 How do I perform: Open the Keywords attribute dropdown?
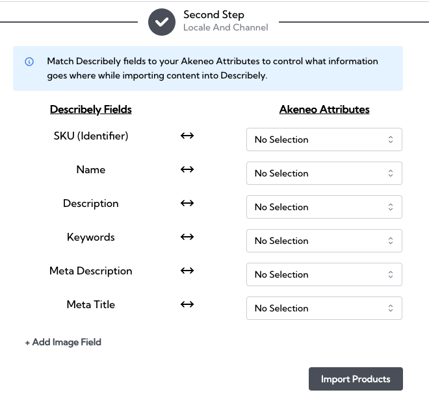pos(324,241)
